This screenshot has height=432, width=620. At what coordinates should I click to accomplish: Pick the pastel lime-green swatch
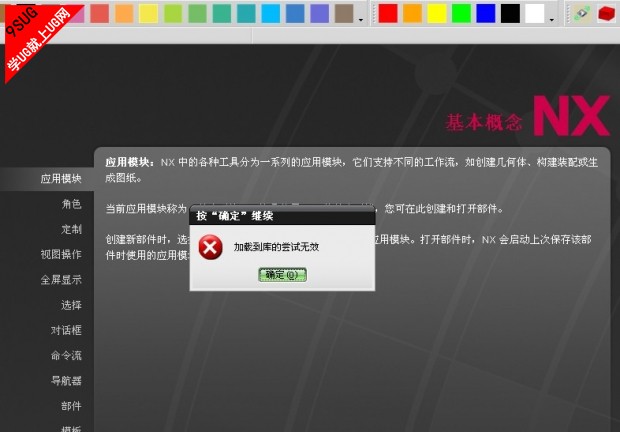tap(173, 13)
